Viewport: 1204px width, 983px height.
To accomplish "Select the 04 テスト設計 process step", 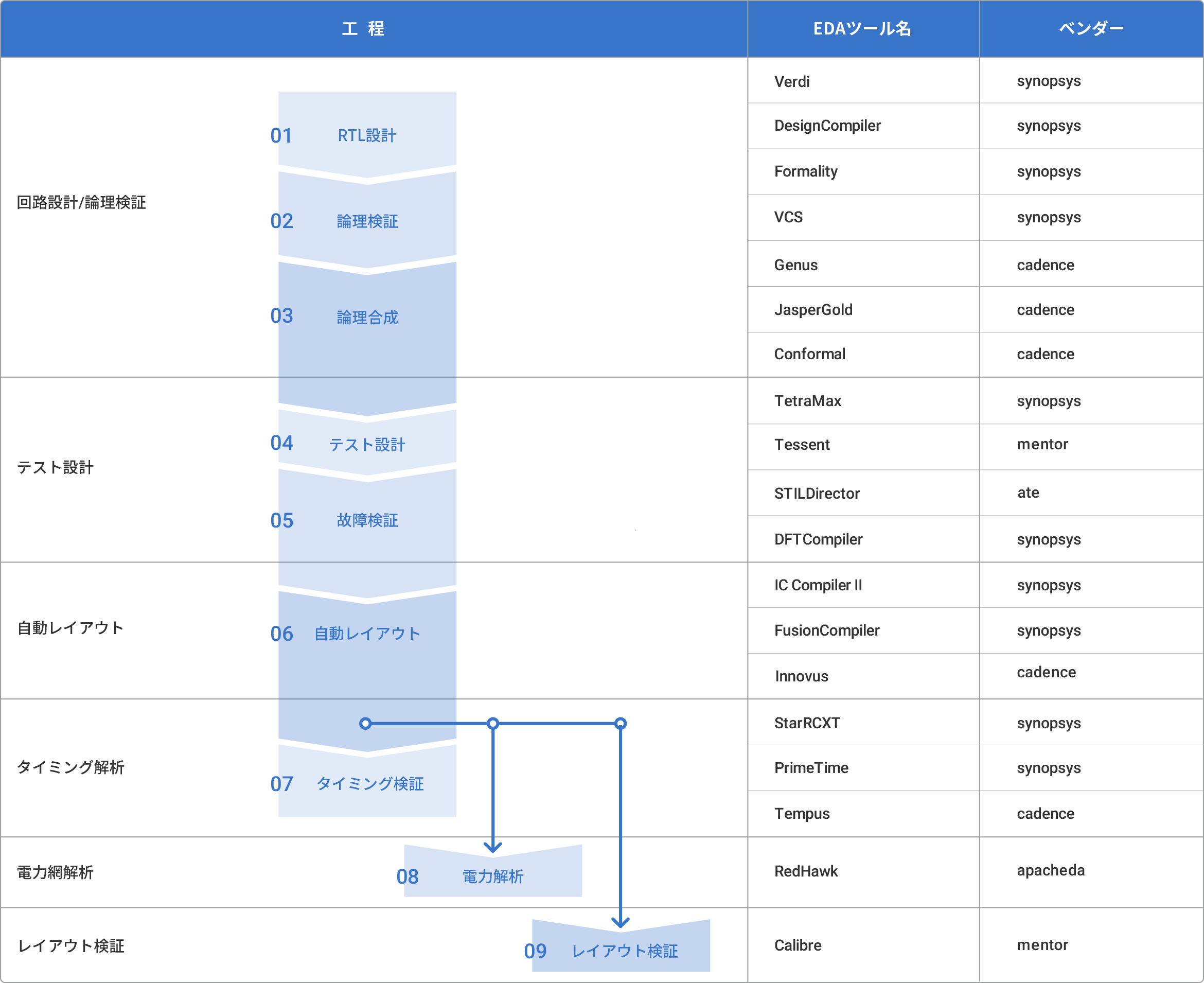I will coord(366,445).
